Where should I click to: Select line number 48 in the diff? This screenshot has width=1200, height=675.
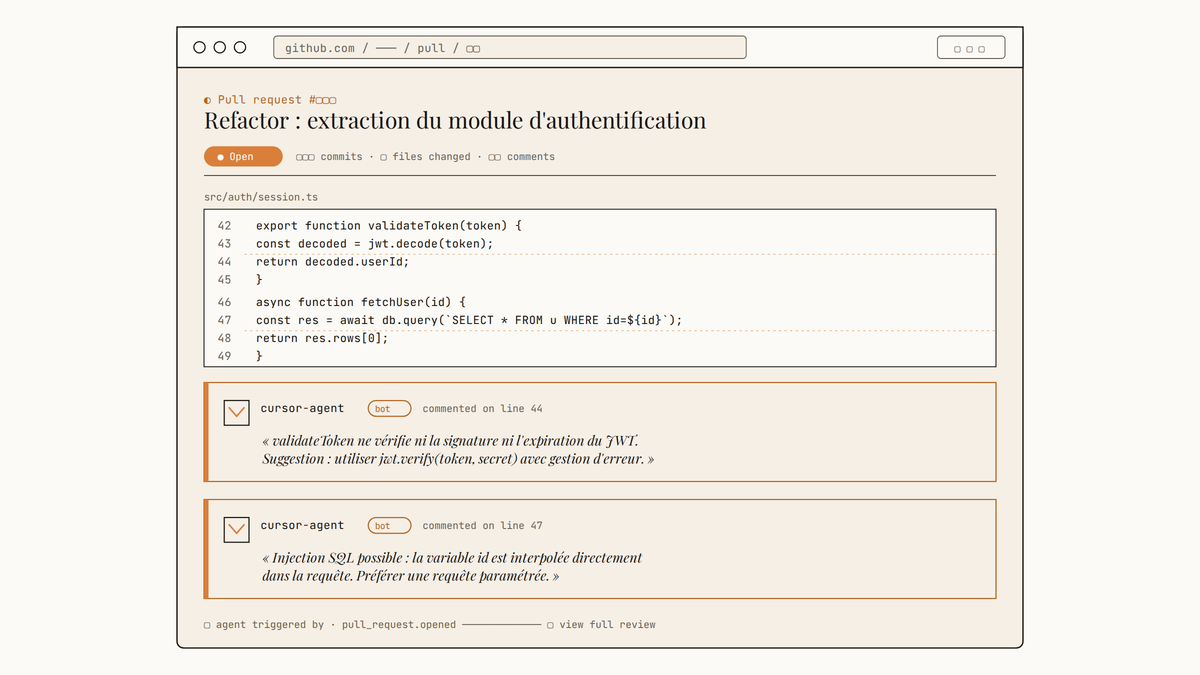(224, 338)
